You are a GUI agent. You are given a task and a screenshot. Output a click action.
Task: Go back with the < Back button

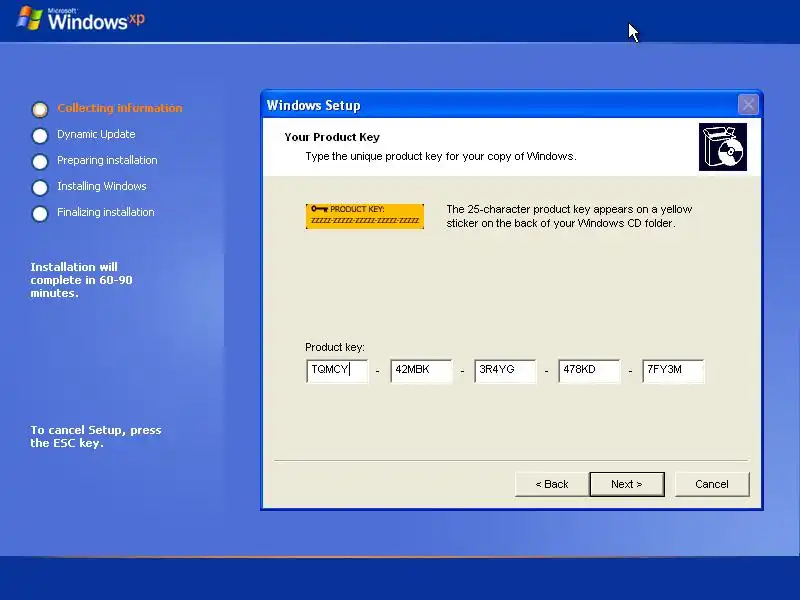(x=552, y=484)
